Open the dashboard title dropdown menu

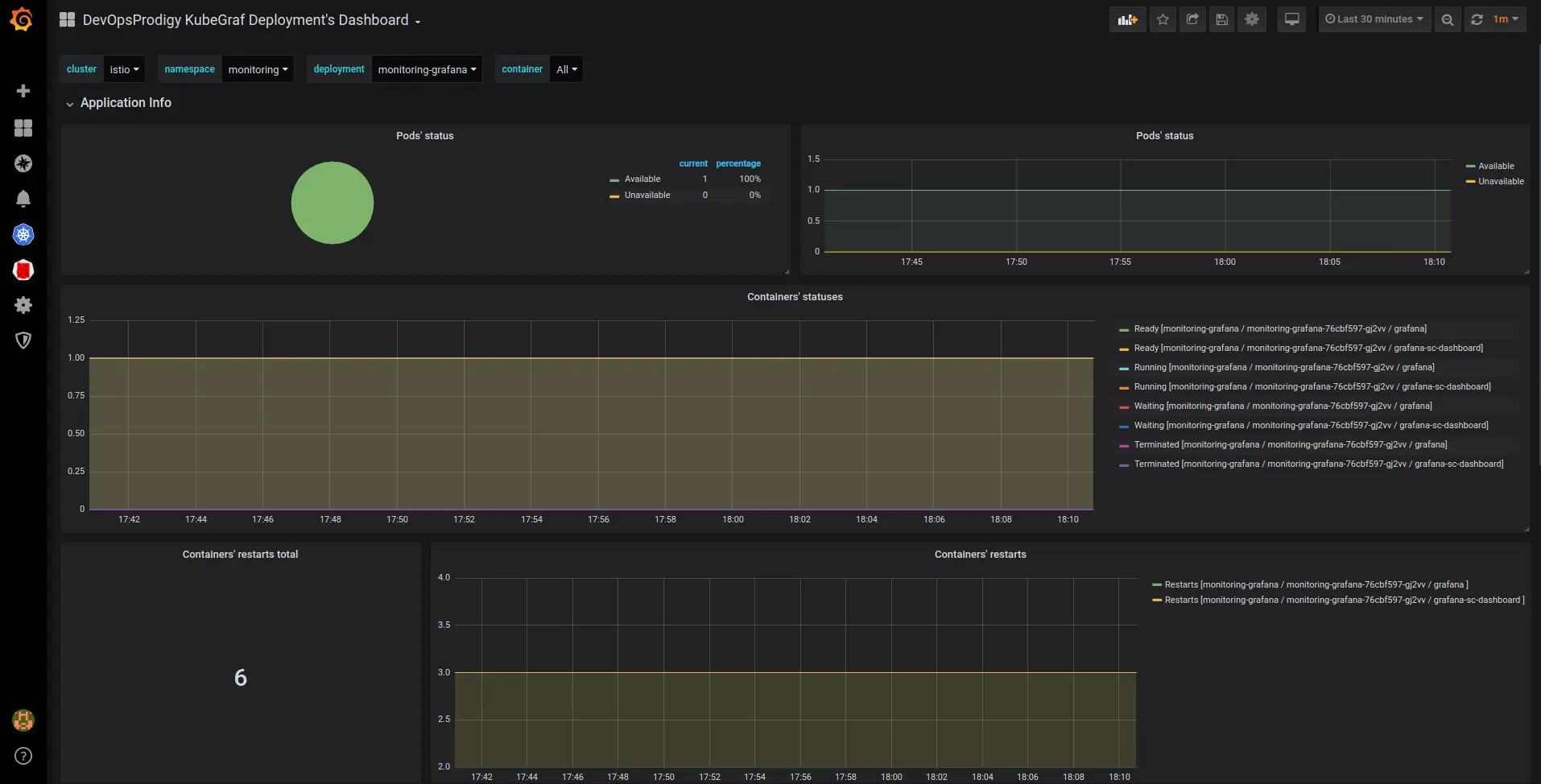250,20
